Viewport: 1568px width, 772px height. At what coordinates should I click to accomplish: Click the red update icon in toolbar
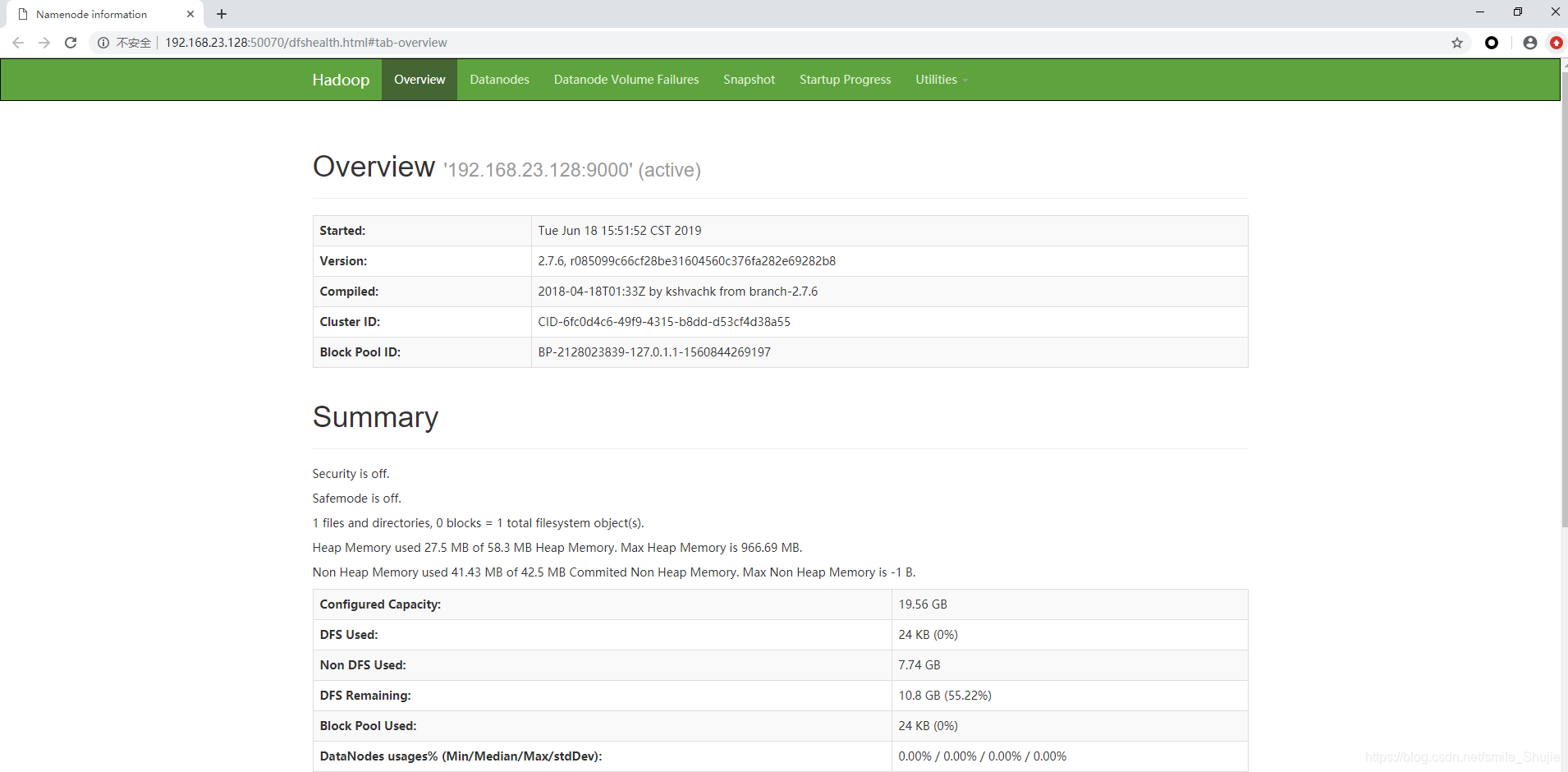click(x=1557, y=43)
